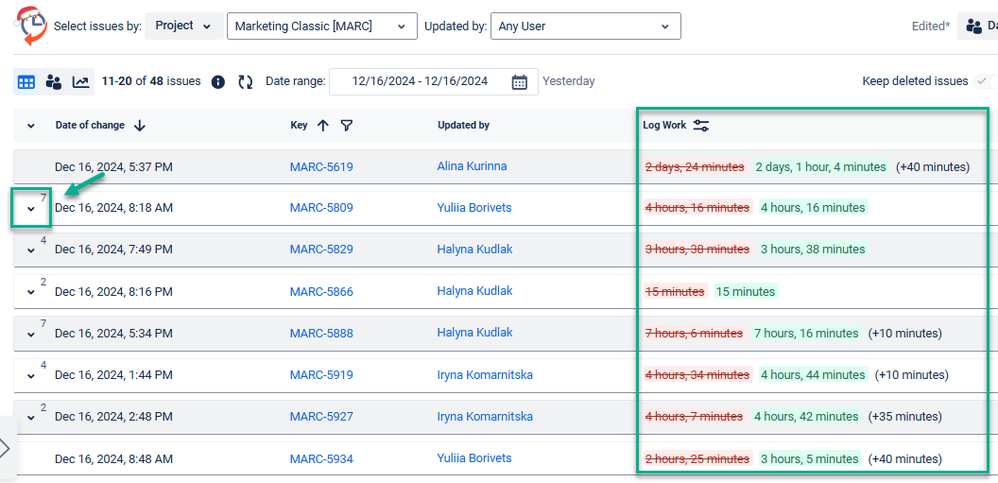
Task: Open the Any User dropdown
Action: (586, 26)
